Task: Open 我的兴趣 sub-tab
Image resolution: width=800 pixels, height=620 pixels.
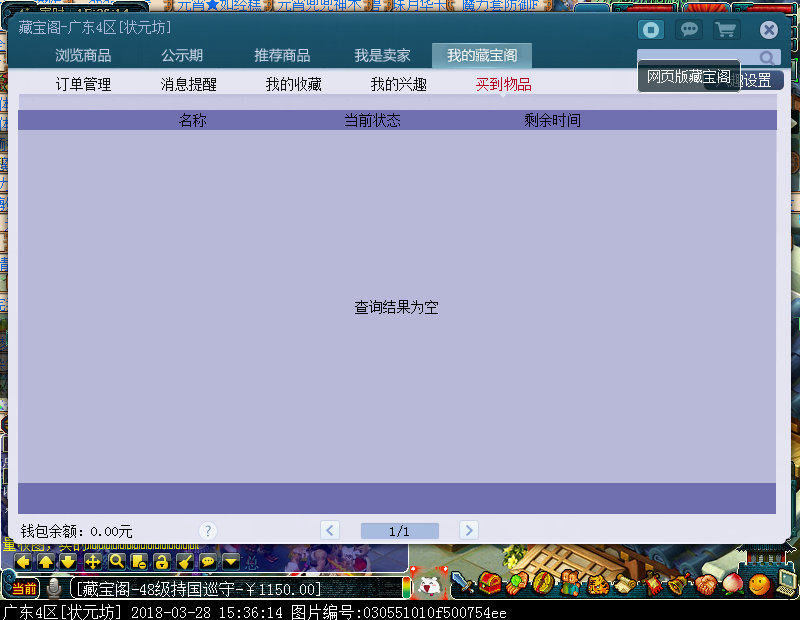Action: pyautogui.click(x=399, y=84)
